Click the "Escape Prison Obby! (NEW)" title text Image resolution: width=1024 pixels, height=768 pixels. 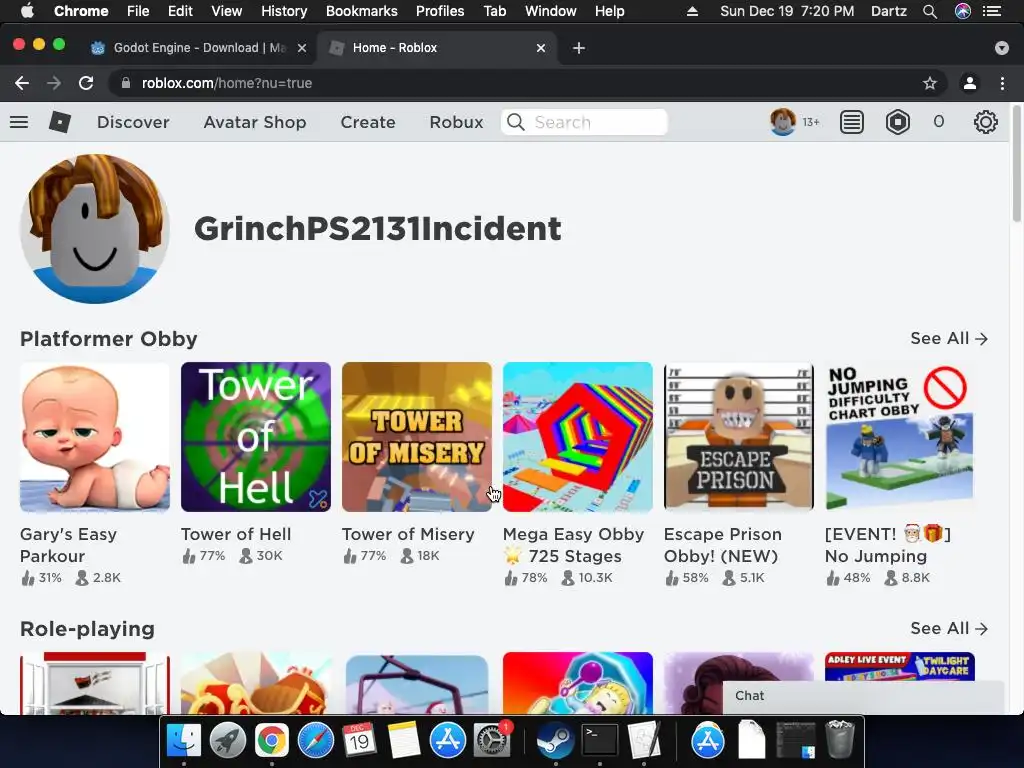pyautogui.click(x=722, y=545)
